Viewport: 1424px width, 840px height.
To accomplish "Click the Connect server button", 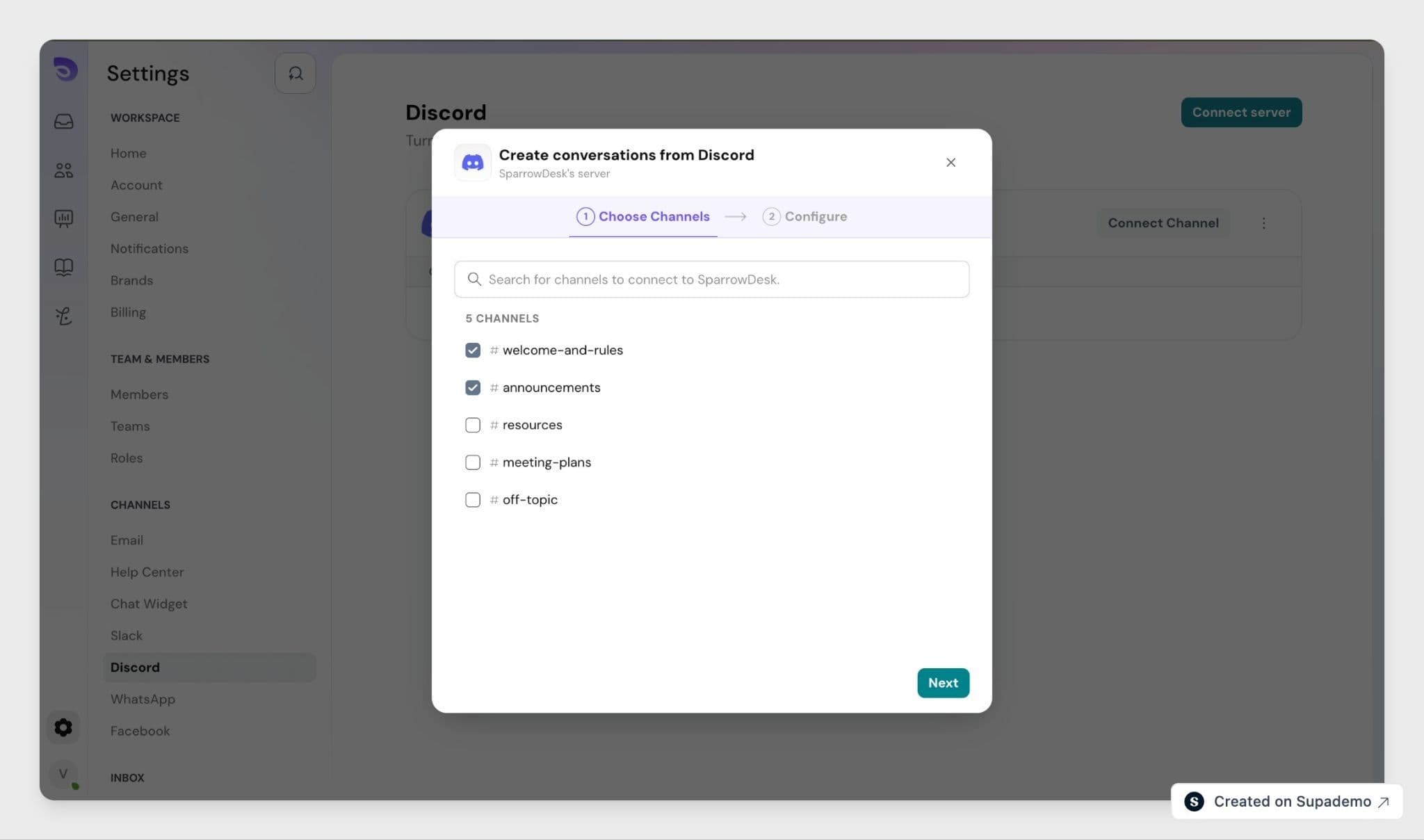I will click(1241, 113).
